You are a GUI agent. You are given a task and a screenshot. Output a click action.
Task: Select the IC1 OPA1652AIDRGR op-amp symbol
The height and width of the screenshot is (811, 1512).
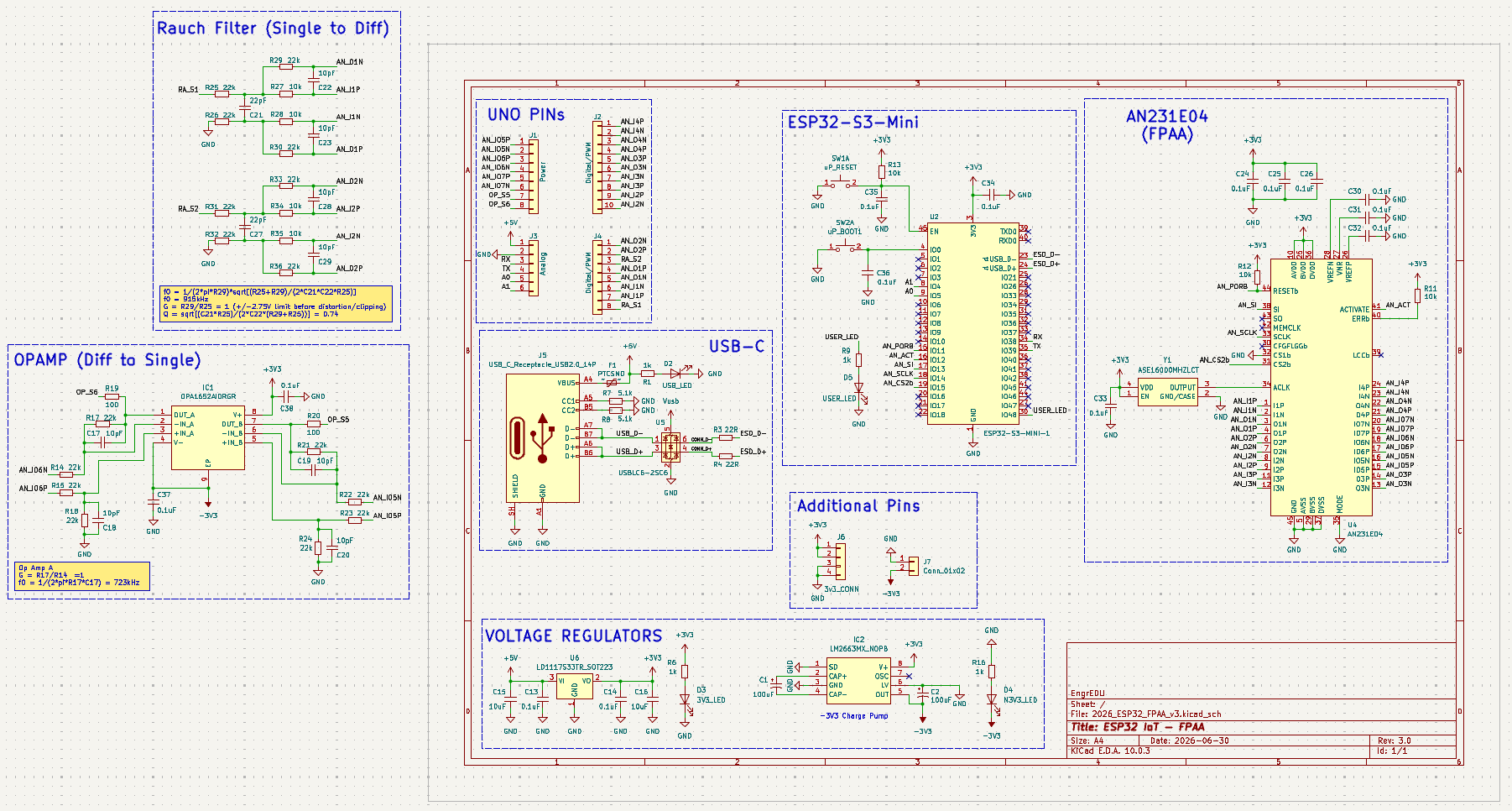208,439
